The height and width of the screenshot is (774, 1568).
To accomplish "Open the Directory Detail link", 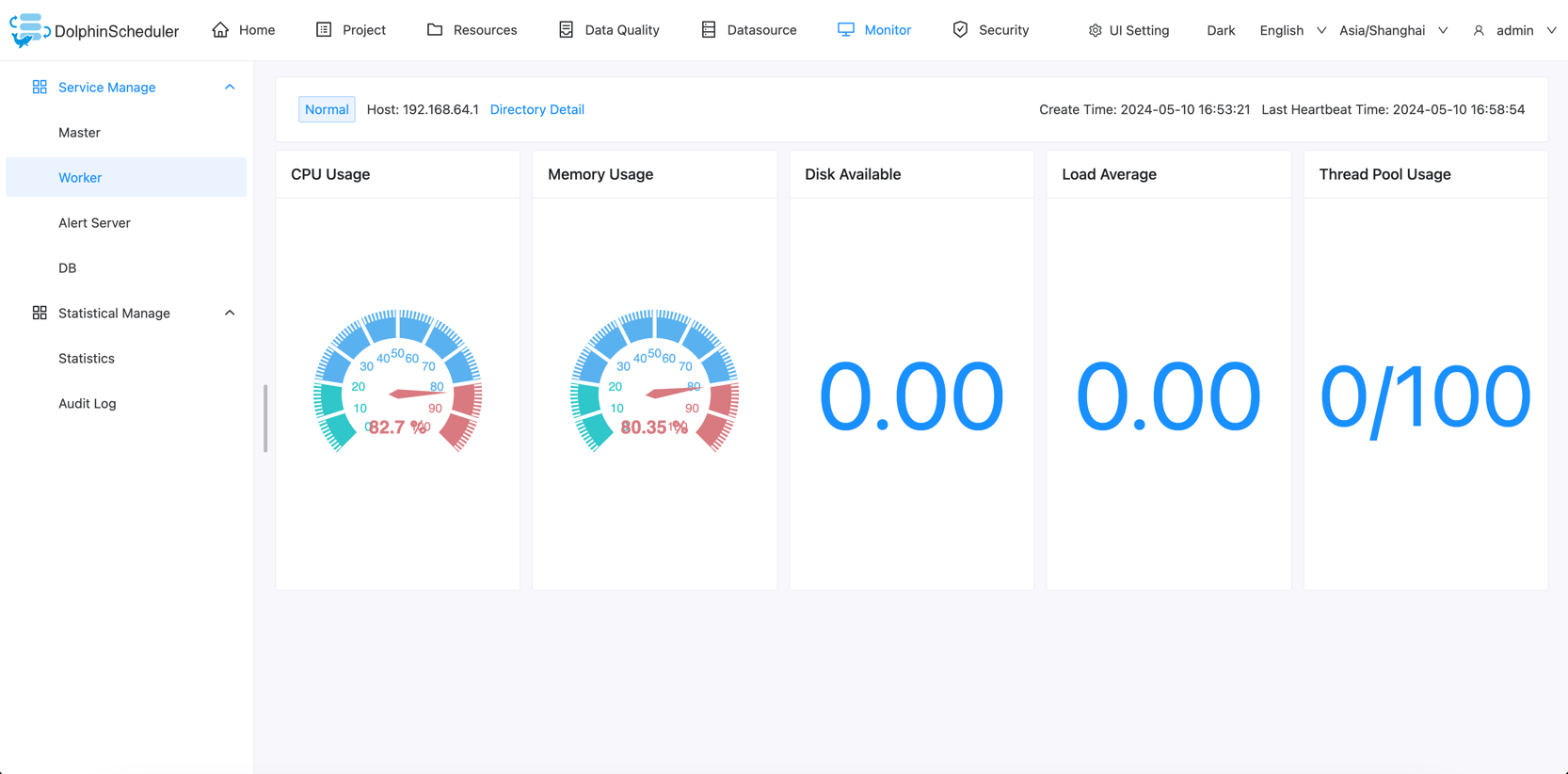I will pyautogui.click(x=536, y=110).
